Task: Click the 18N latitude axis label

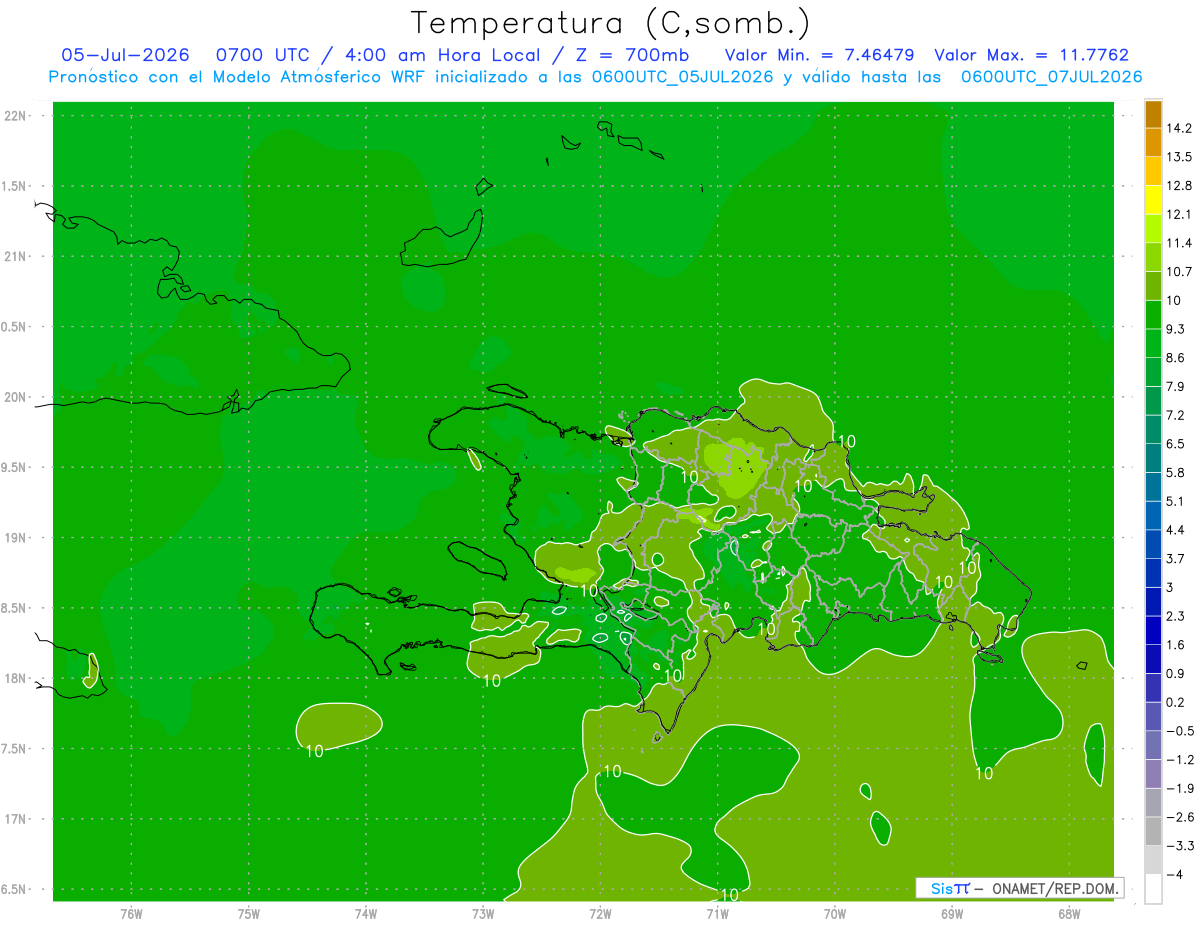Action: click(x=17, y=679)
